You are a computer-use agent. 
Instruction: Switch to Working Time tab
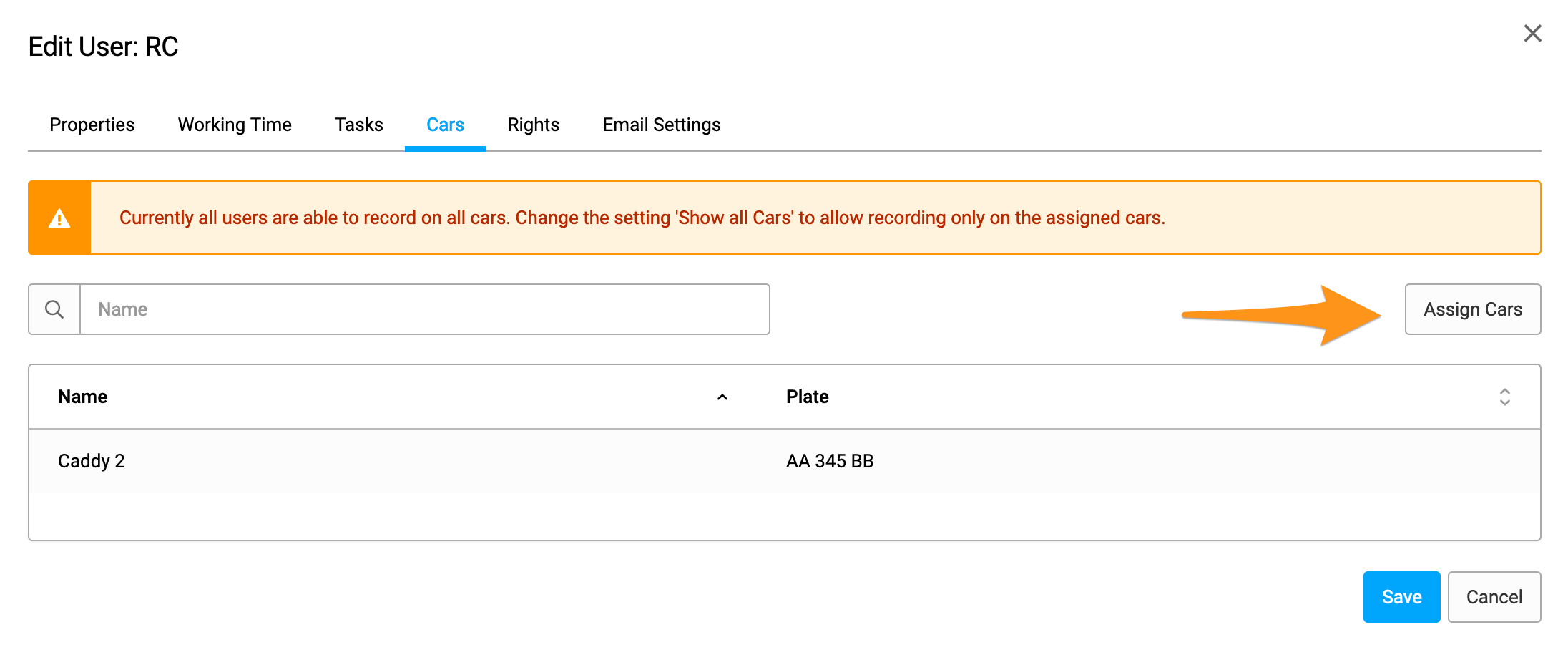pyautogui.click(x=235, y=125)
